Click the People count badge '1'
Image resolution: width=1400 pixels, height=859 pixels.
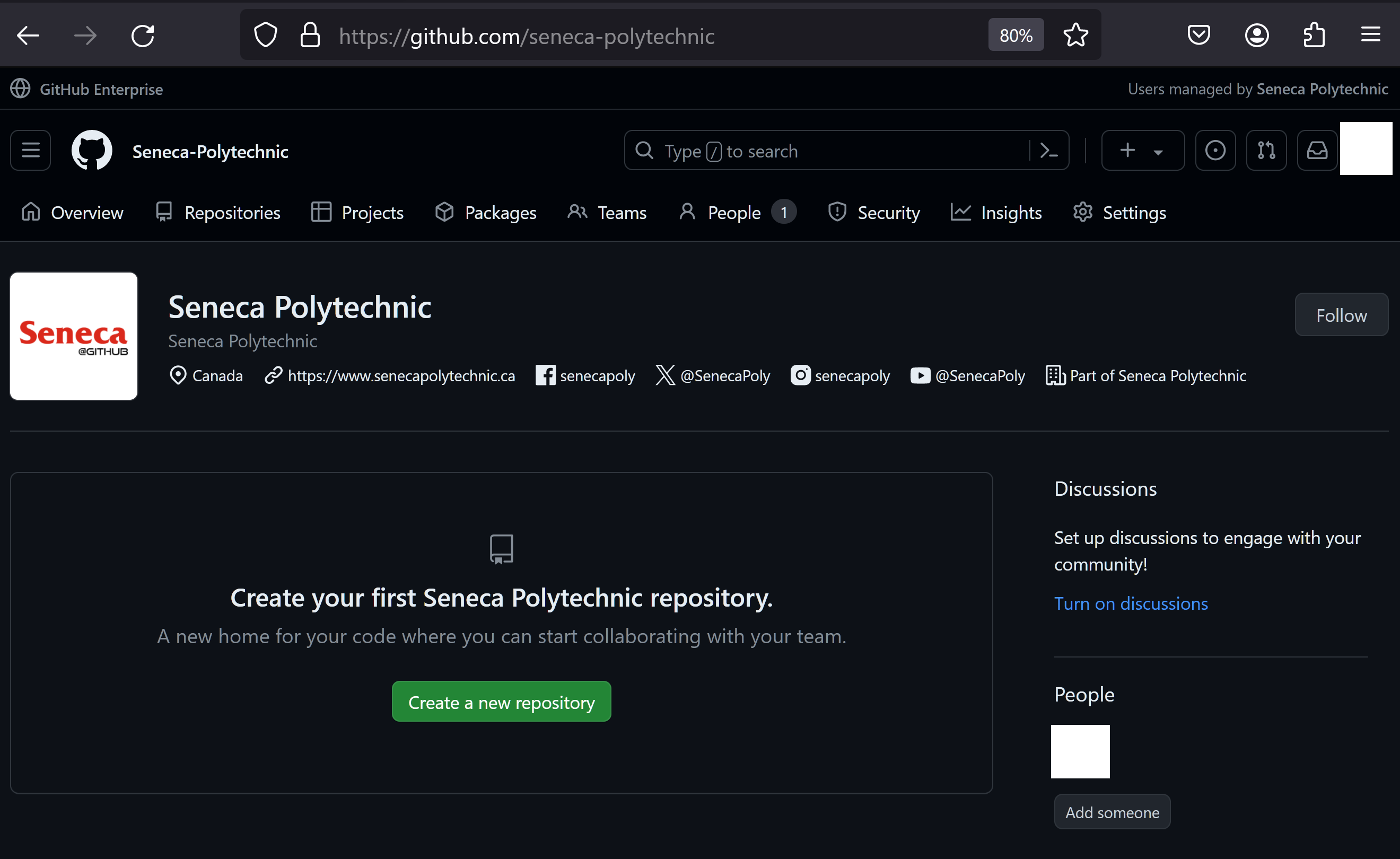click(784, 213)
